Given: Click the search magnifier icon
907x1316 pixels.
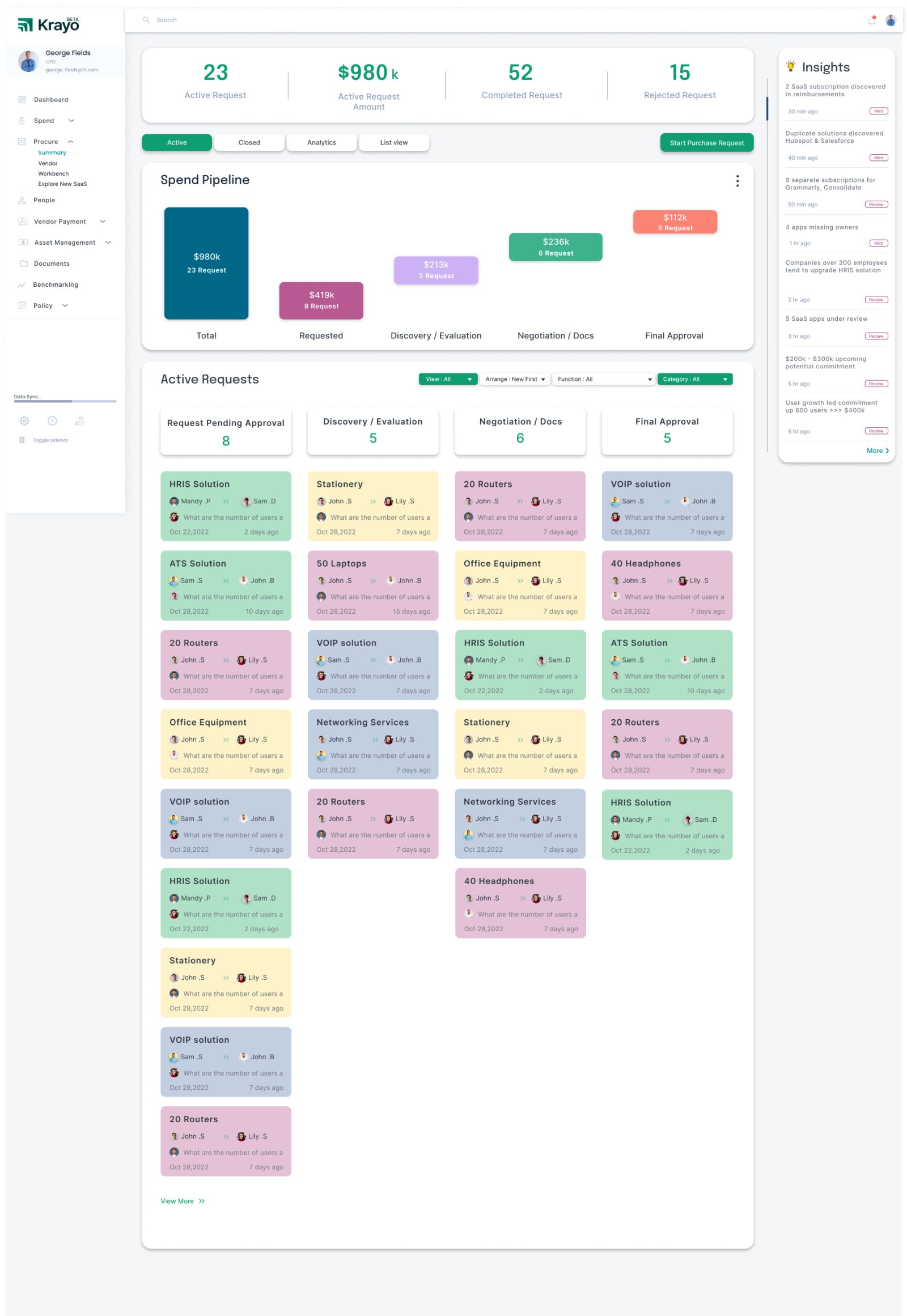Looking at the screenshot, I should click(146, 20).
